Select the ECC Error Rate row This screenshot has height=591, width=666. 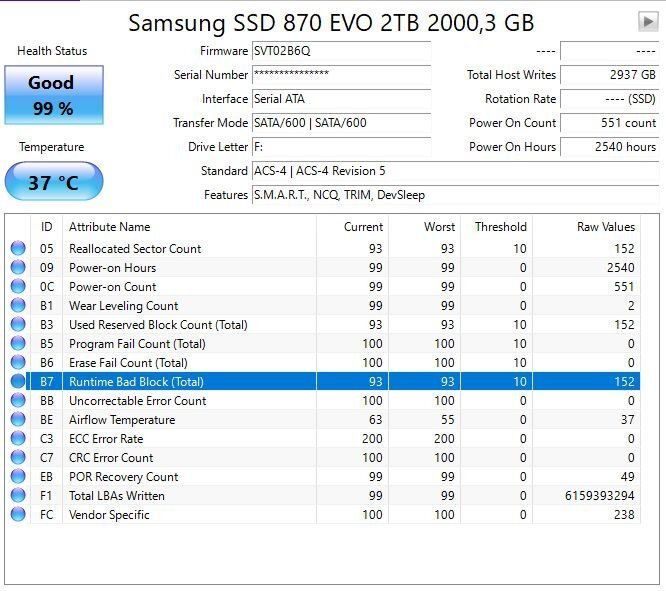point(322,438)
